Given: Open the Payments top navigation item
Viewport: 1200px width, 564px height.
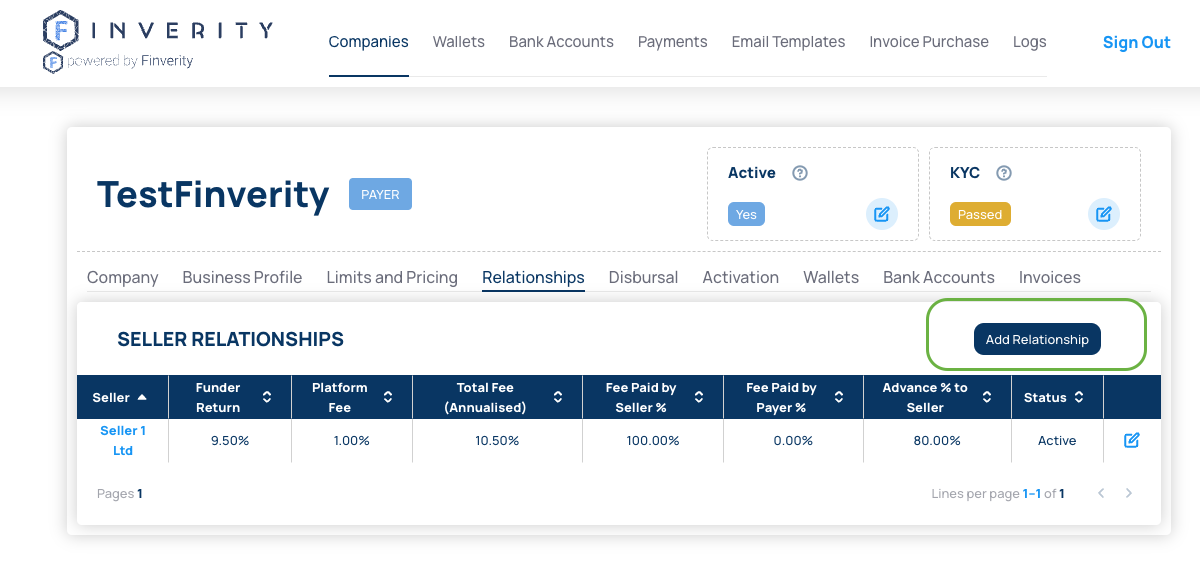Looking at the screenshot, I should tap(672, 42).
